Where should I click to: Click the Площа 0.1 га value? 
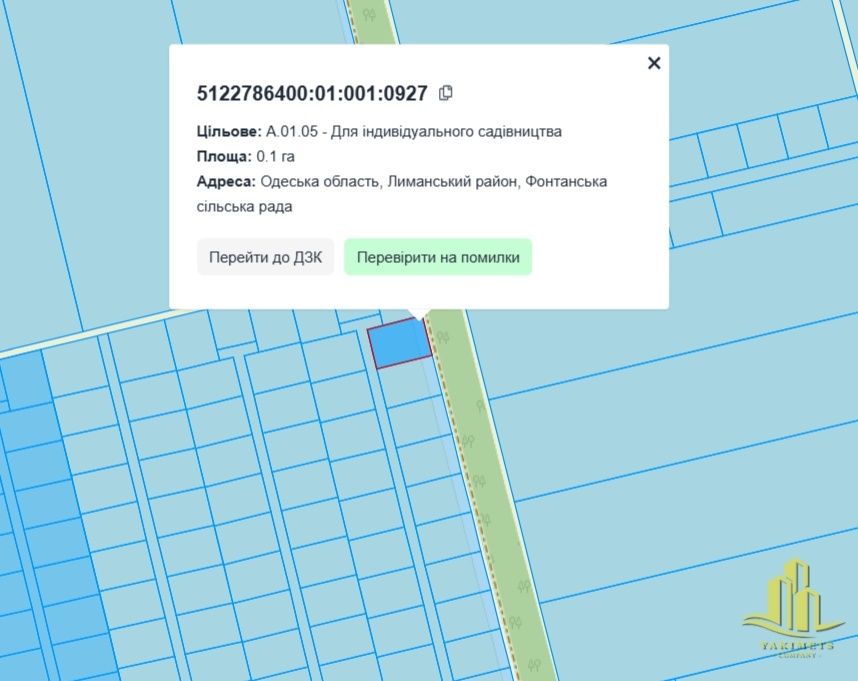point(275,156)
